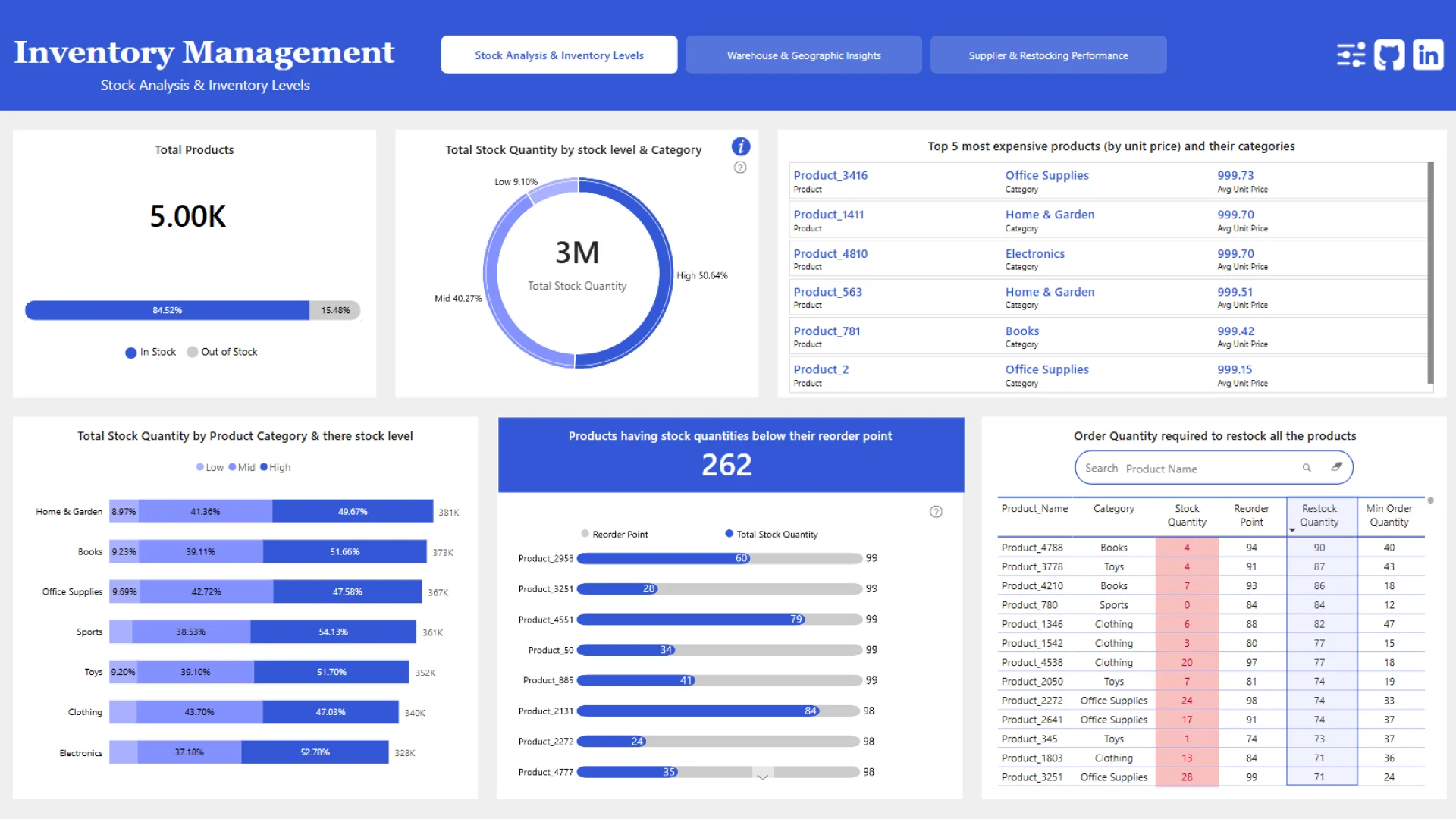Toggle the In Stock legend item
The height and width of the screenshot is (819, 1456).
(x=151, y=352)
